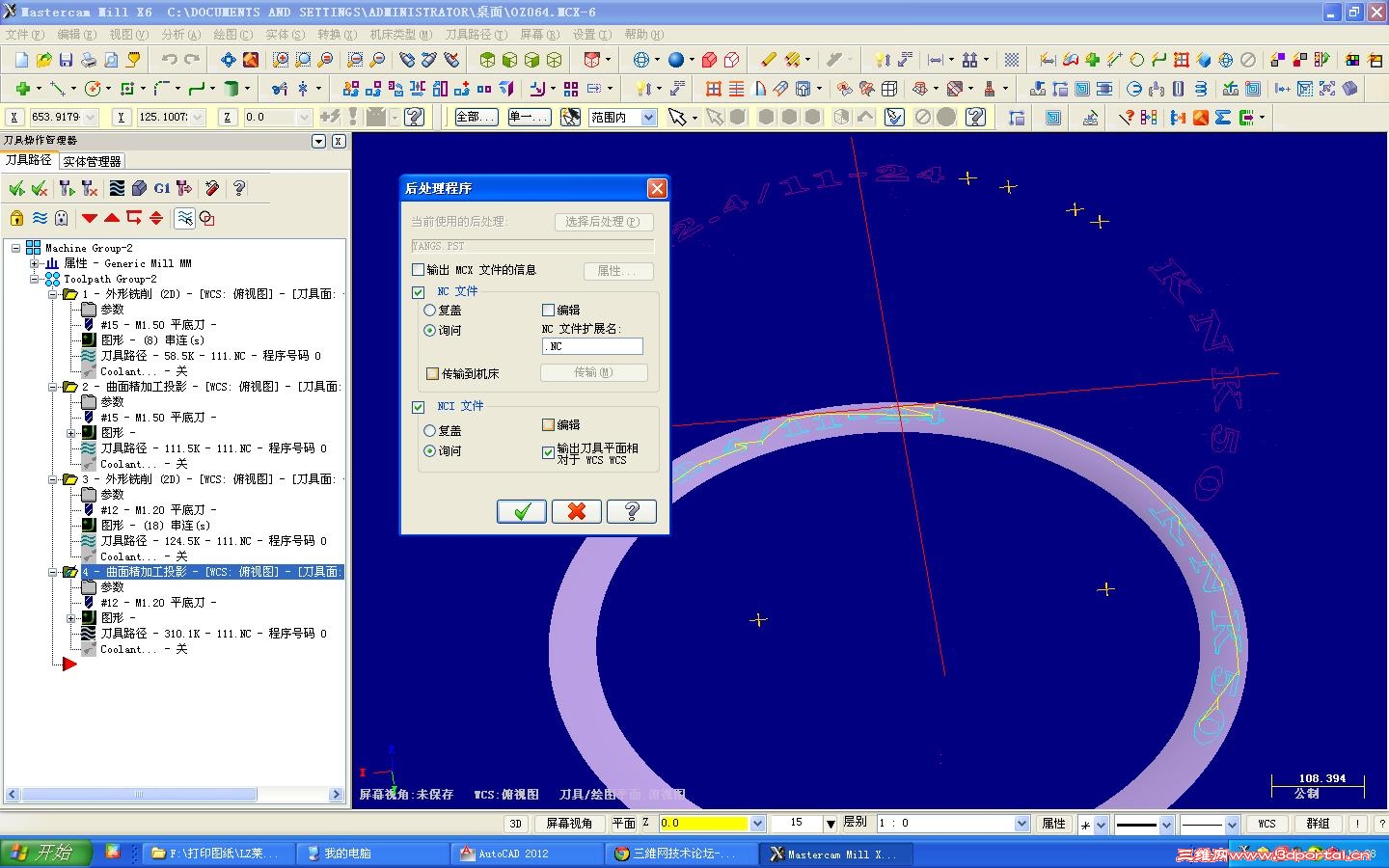Click the Verify solid cube icon
Viewport: 1389px width, 868px height.
[139, 188]
